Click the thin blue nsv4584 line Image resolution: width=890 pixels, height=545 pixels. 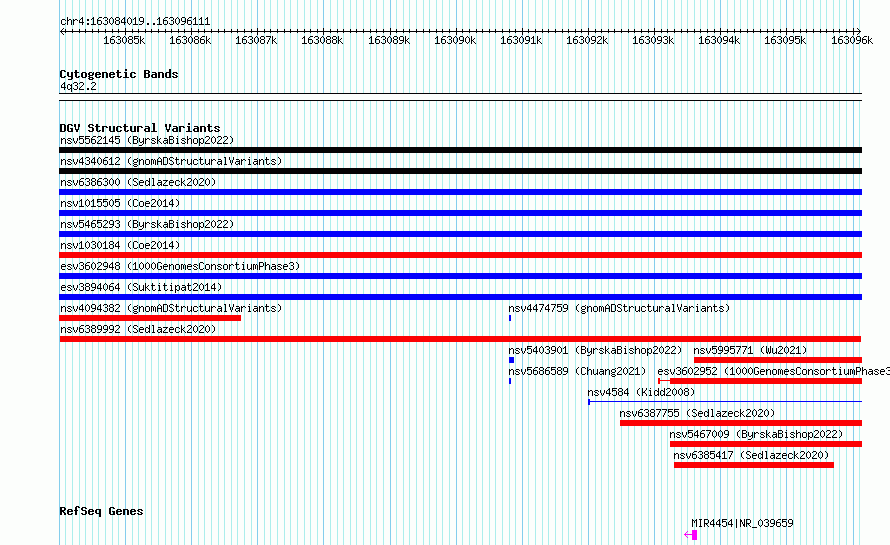[x=725, y=402]
